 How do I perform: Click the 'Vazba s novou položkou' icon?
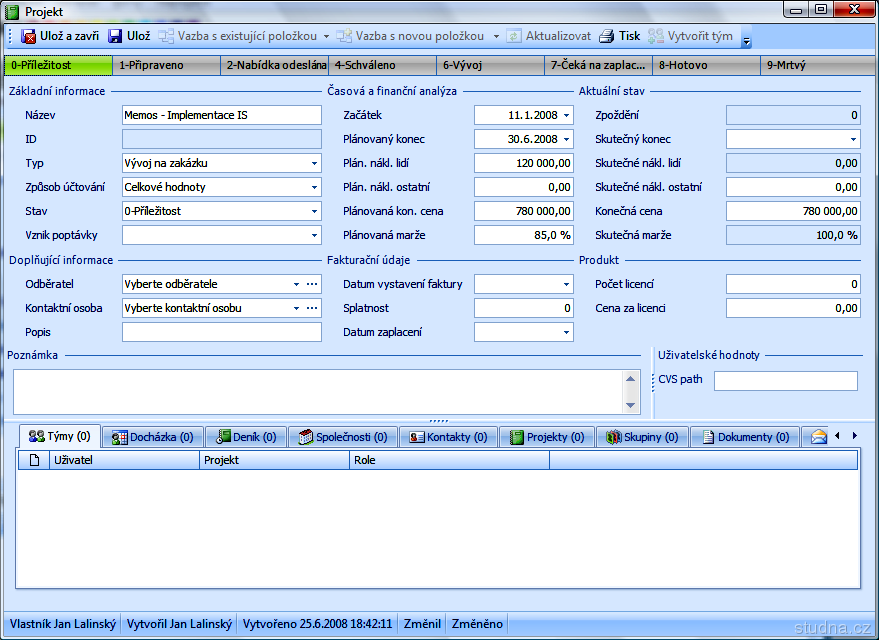coord(344,37)
